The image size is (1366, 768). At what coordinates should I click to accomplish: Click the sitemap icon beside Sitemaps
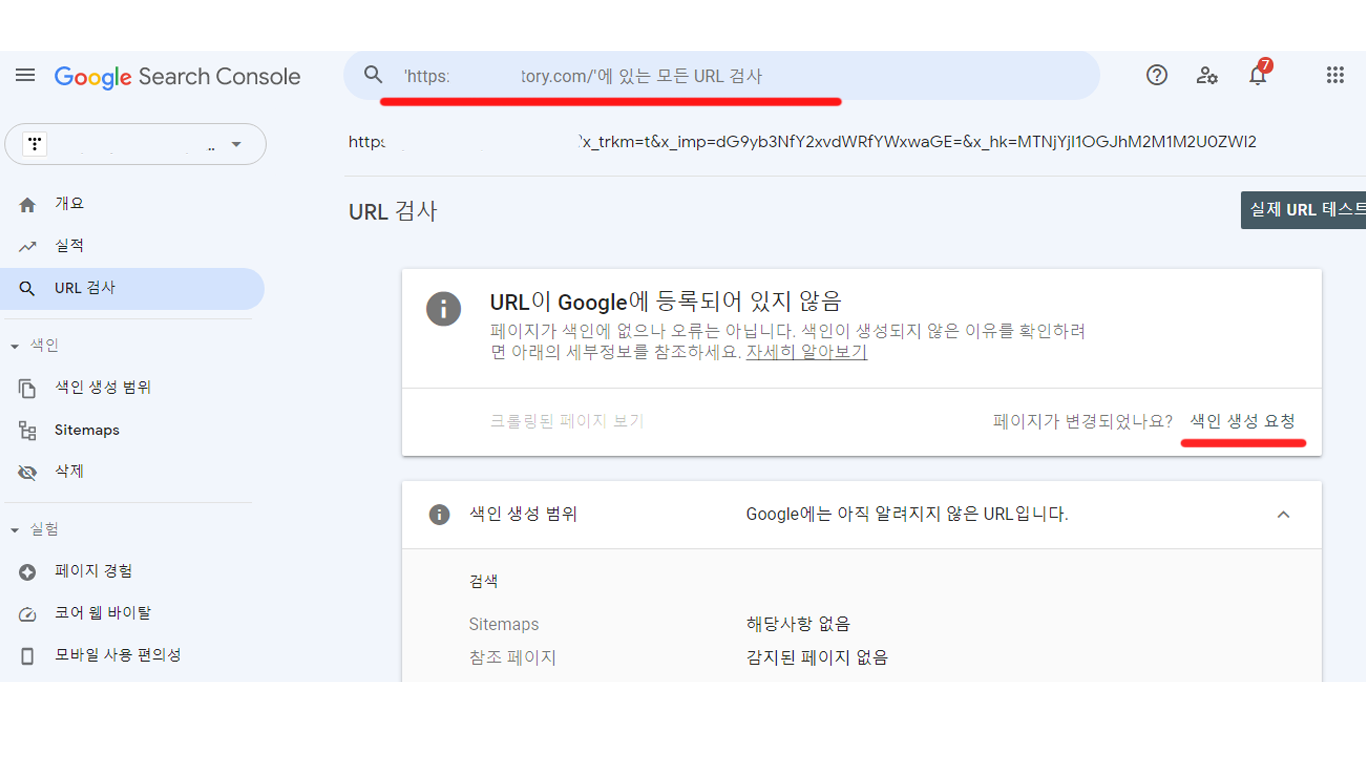28,430
